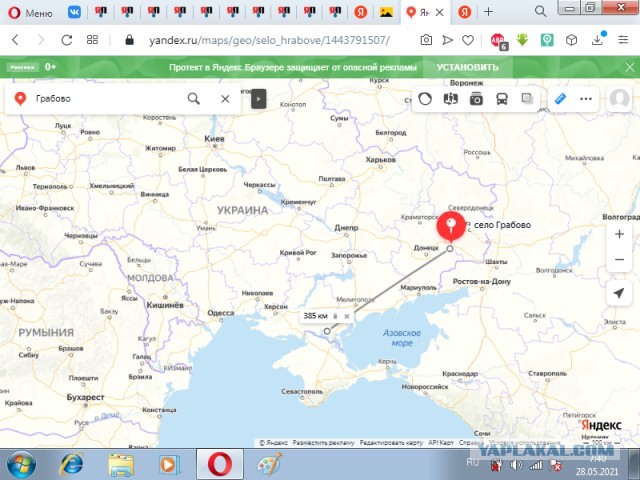Click the Киев city label
This screenshot has width=640, height=480.
[214, 139]
